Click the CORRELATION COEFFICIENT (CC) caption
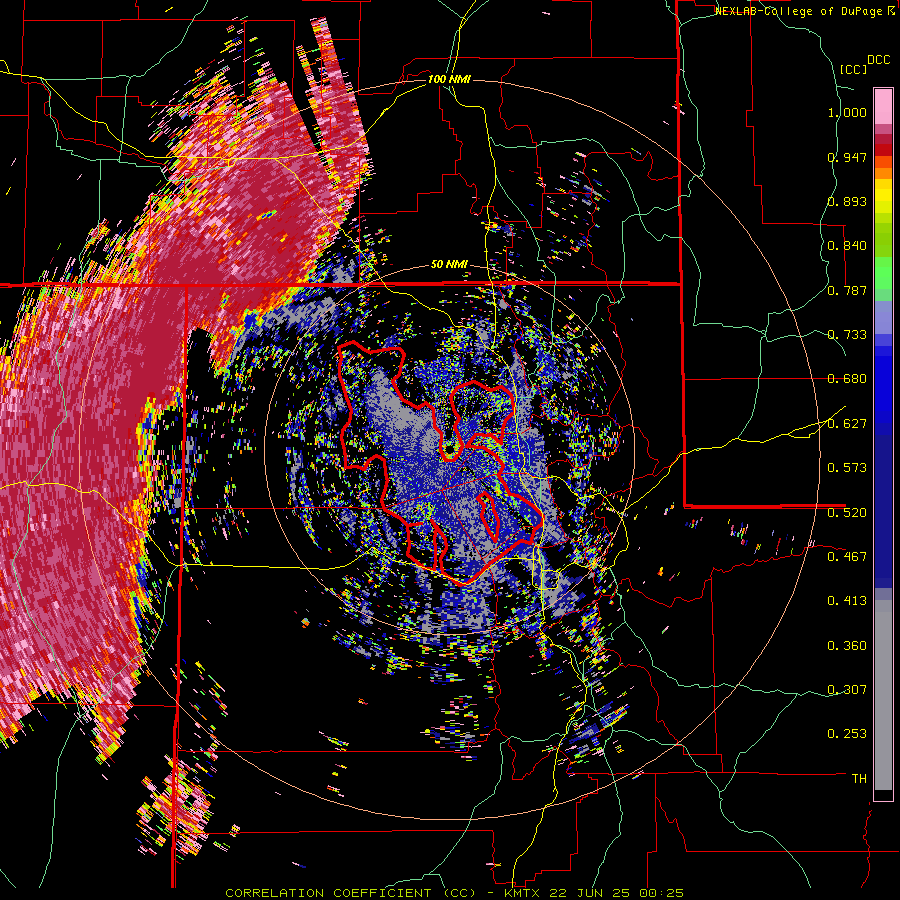900x900 pixels. [x=351, y=893]
